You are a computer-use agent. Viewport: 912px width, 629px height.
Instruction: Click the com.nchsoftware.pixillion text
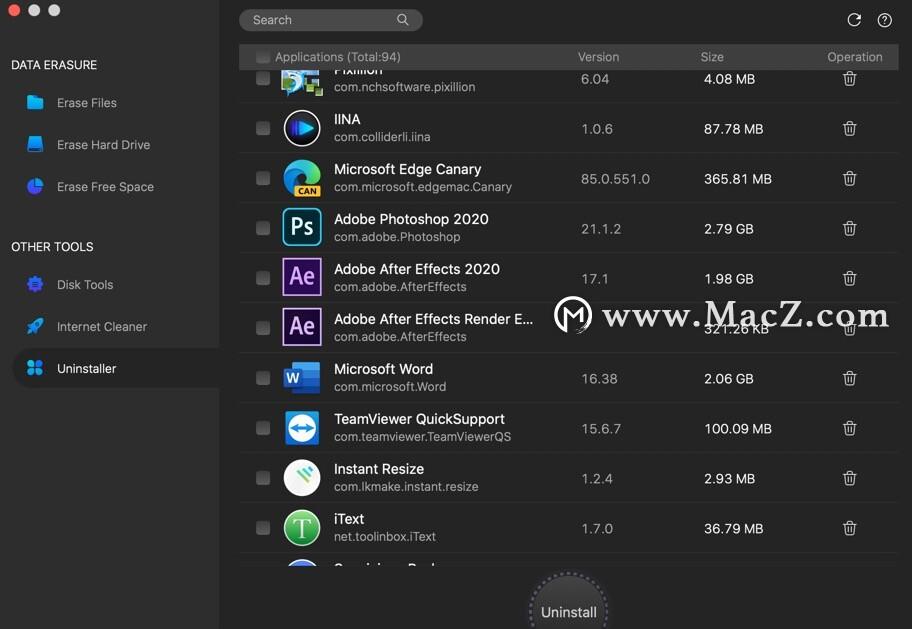[404, 87]
